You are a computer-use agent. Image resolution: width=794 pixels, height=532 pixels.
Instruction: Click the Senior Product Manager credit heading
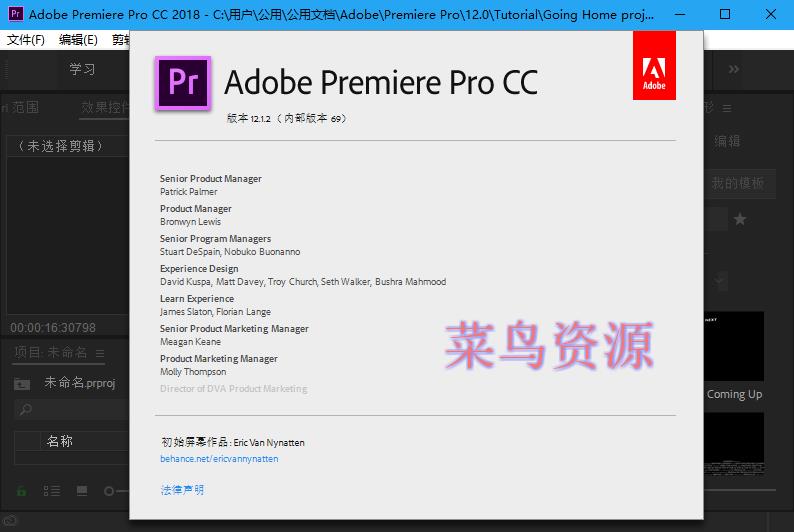click(211, 179)
